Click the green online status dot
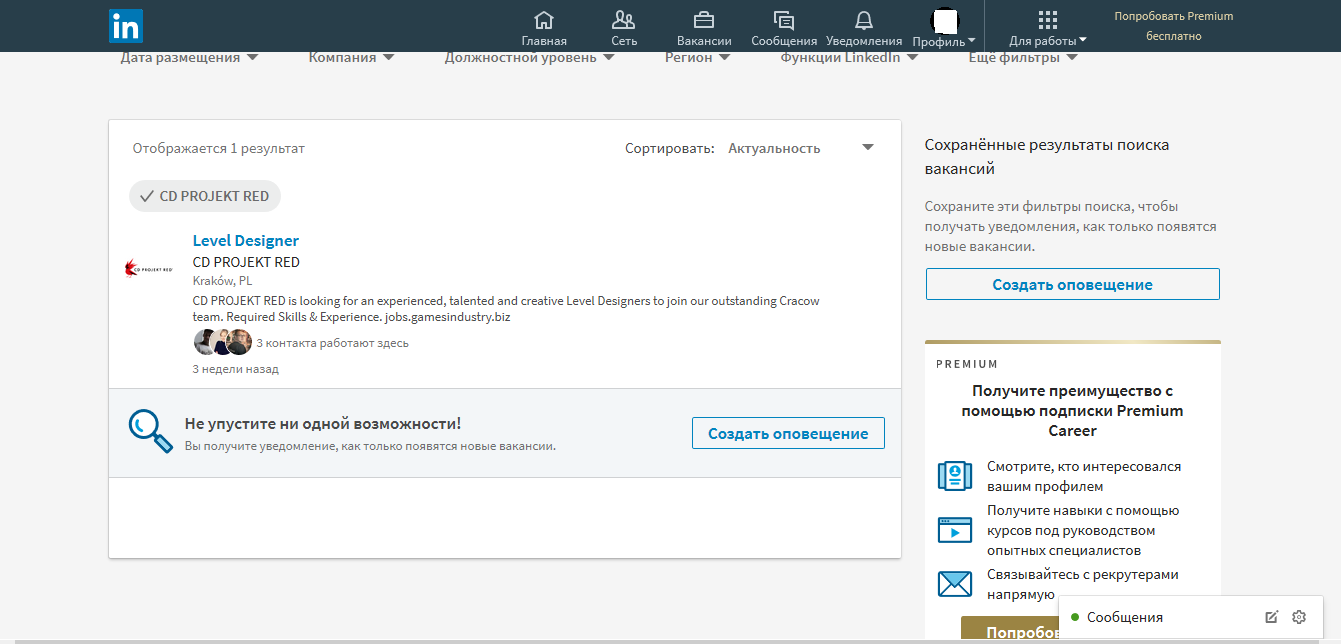1341x644 pixels. [x=1075, y=617]
